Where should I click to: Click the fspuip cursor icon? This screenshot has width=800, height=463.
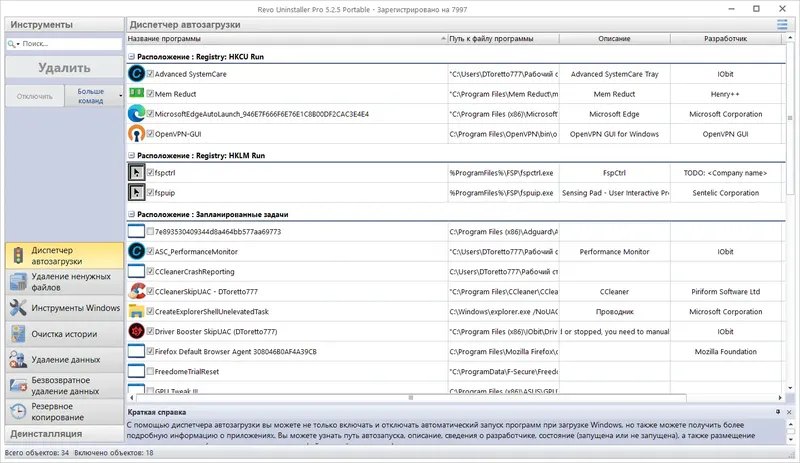click(136, 192)
